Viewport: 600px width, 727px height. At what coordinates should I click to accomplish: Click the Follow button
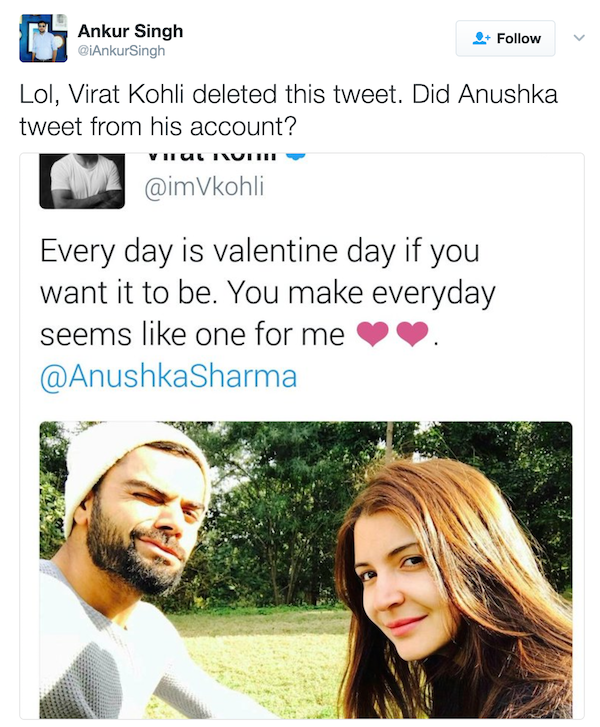[x=506, y=38]
